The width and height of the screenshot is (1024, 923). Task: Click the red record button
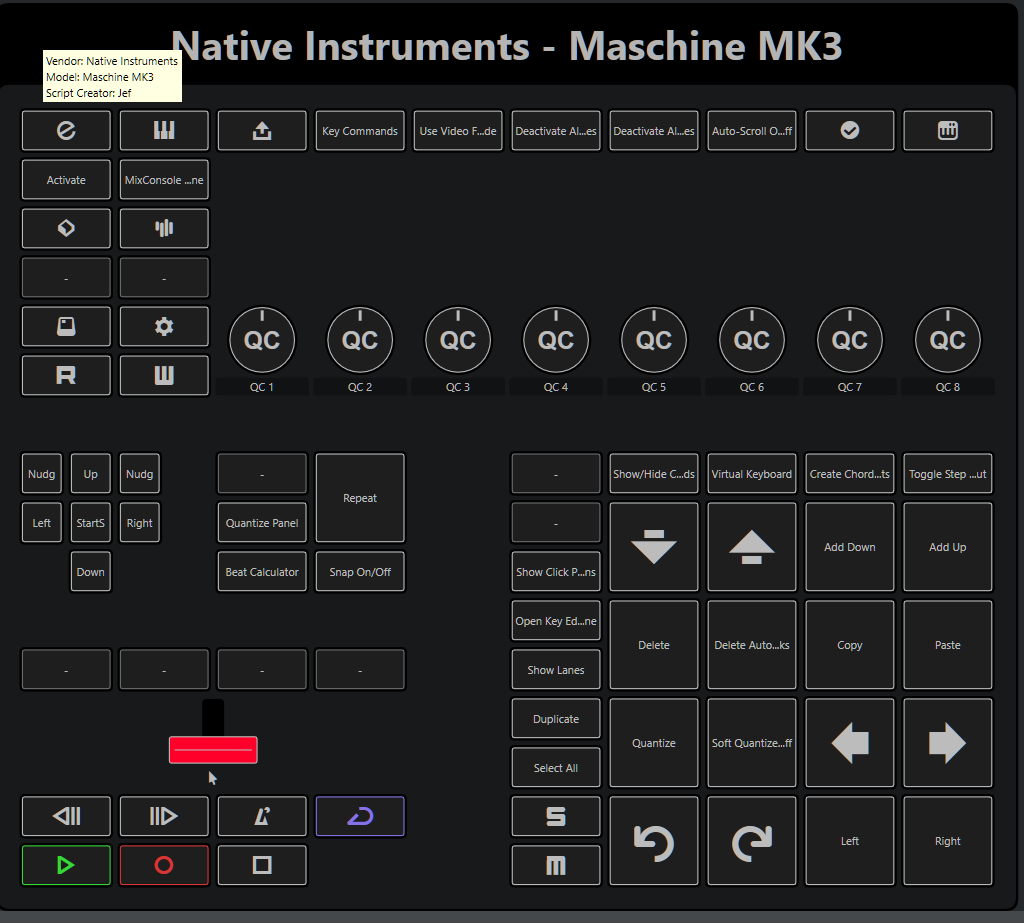pos(164,865)
